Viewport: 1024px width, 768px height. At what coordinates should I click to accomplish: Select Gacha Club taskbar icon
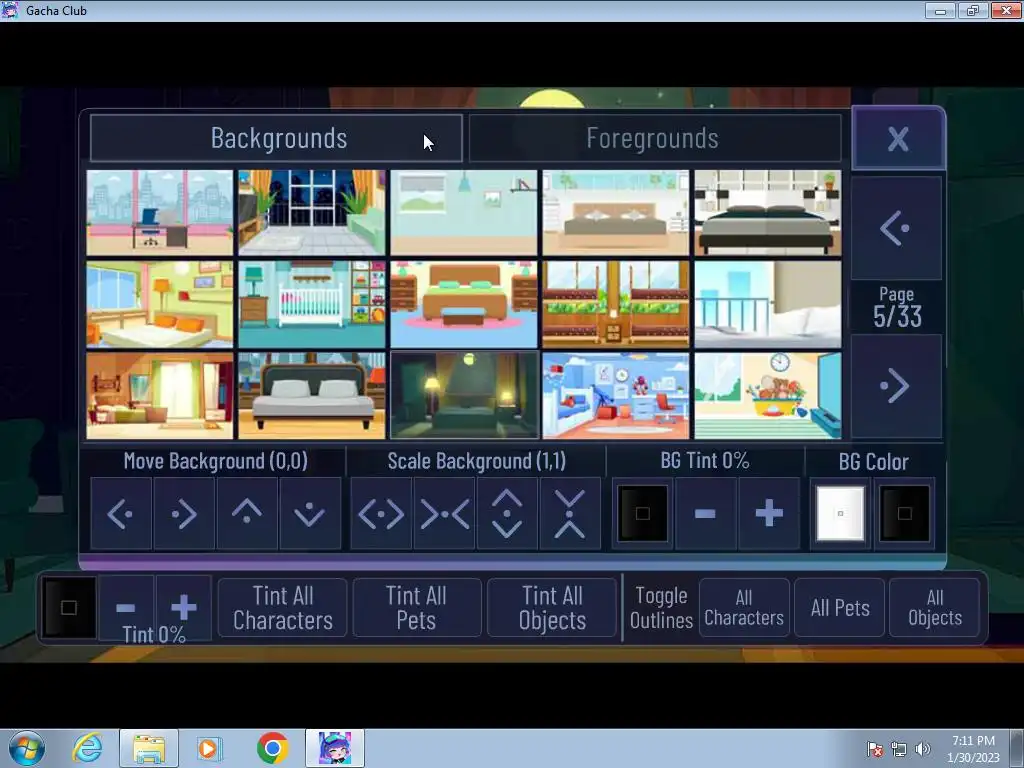point(334,748)
